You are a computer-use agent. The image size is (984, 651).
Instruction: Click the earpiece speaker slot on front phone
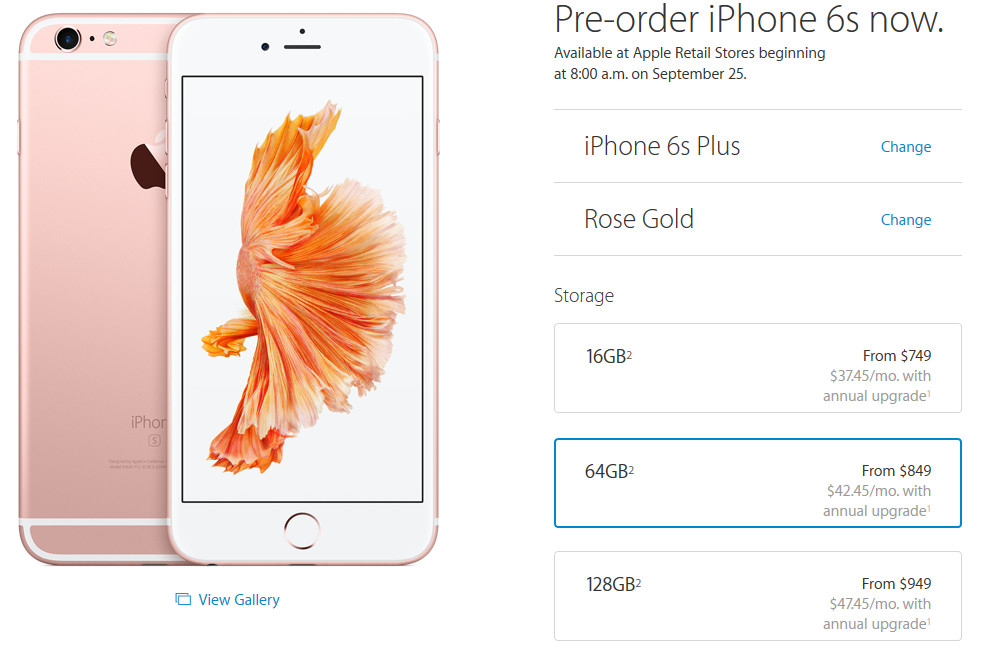click(x=302, y=46)
